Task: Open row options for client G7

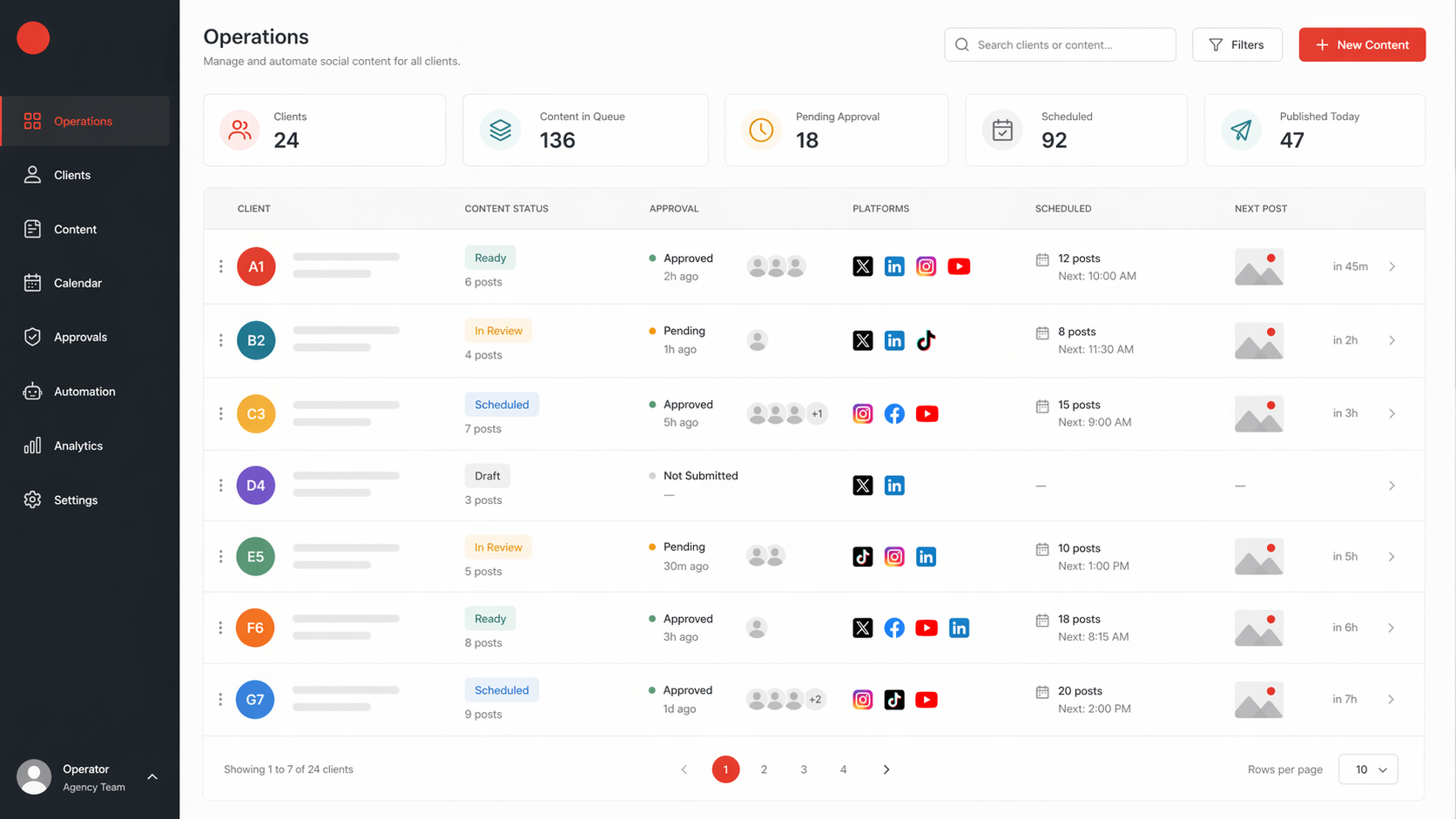Action: pyautogui.click(x=220, y=699)
